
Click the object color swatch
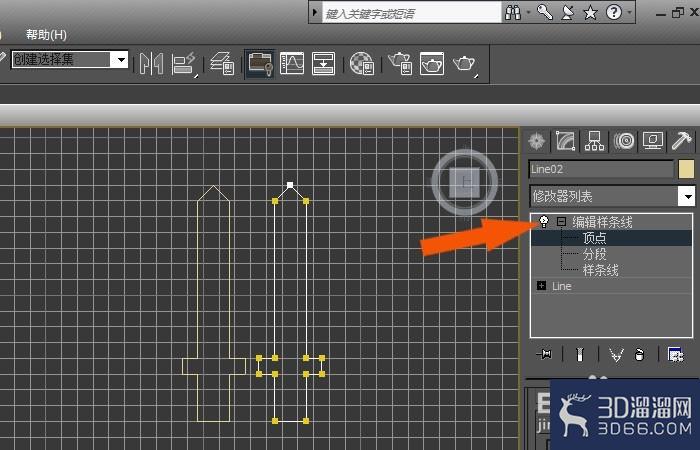click(686, 169)
